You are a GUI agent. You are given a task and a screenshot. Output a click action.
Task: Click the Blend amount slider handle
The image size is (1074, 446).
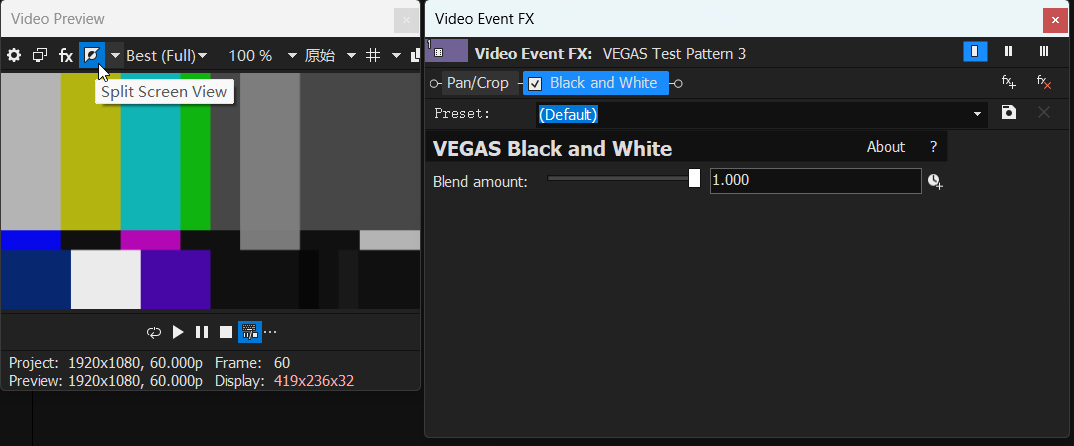[695, 179]
